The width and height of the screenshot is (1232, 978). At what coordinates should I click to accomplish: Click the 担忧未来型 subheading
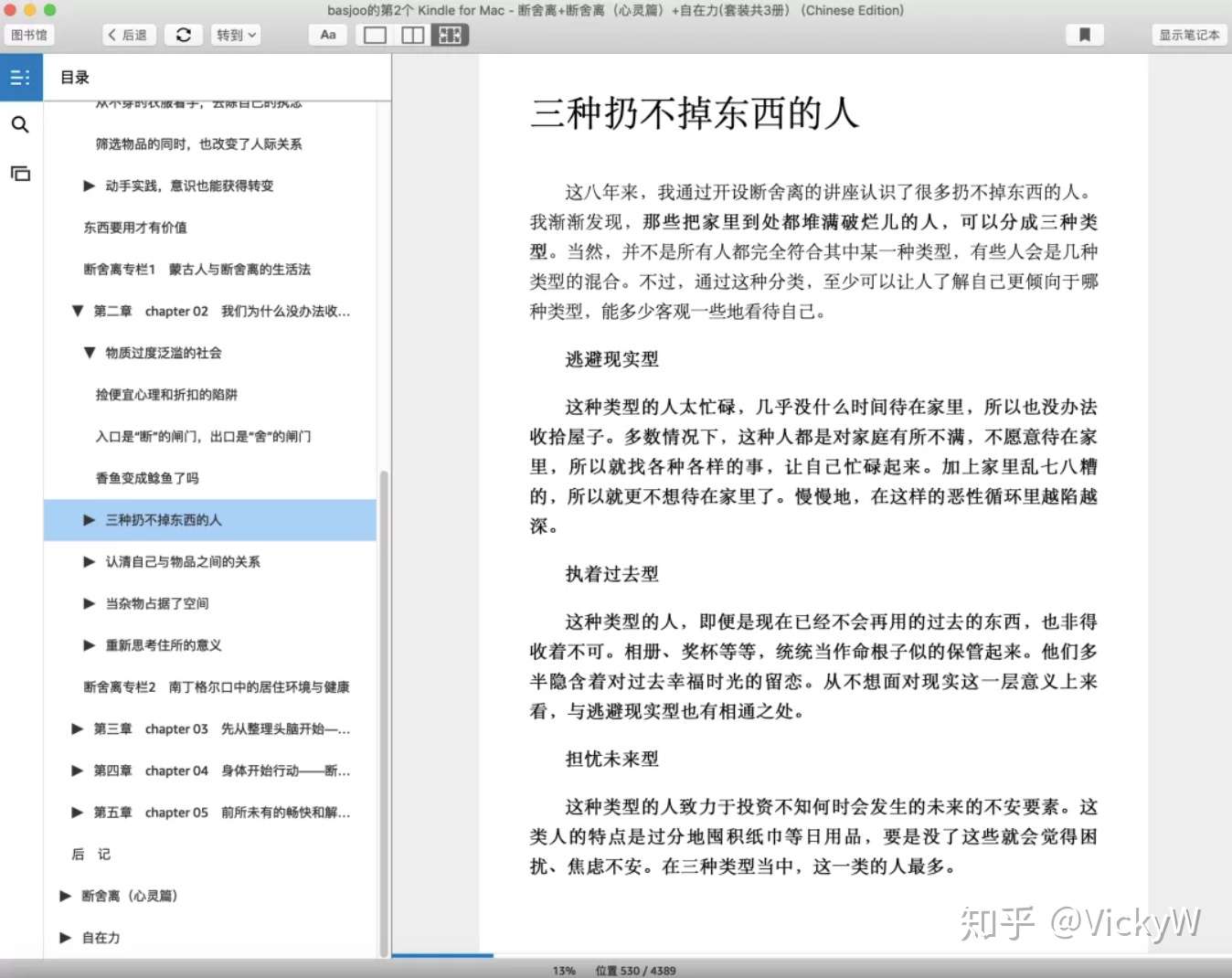coord(611,759)
